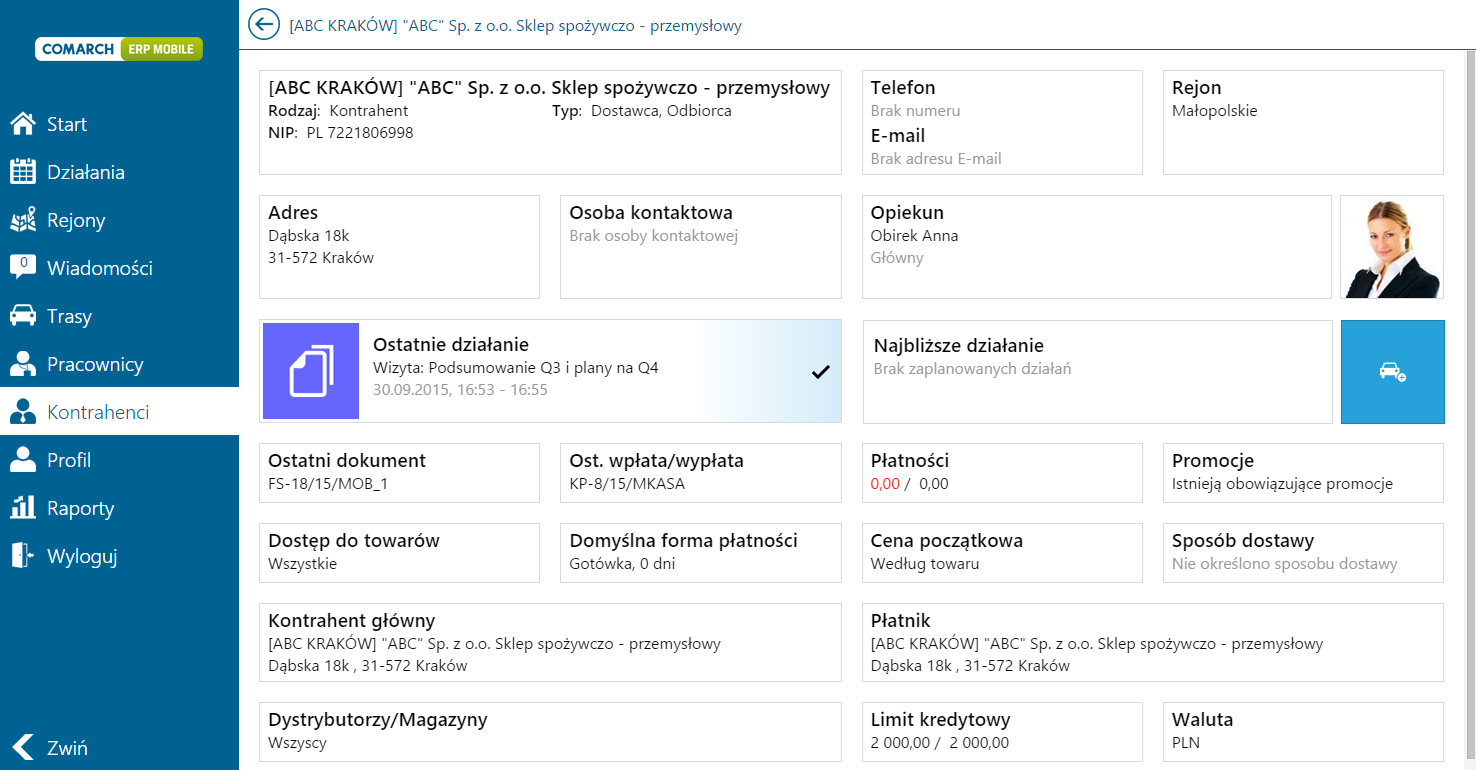Open the Płatności tile
Screen dimensions: 1476x770
pos(1002,472)
